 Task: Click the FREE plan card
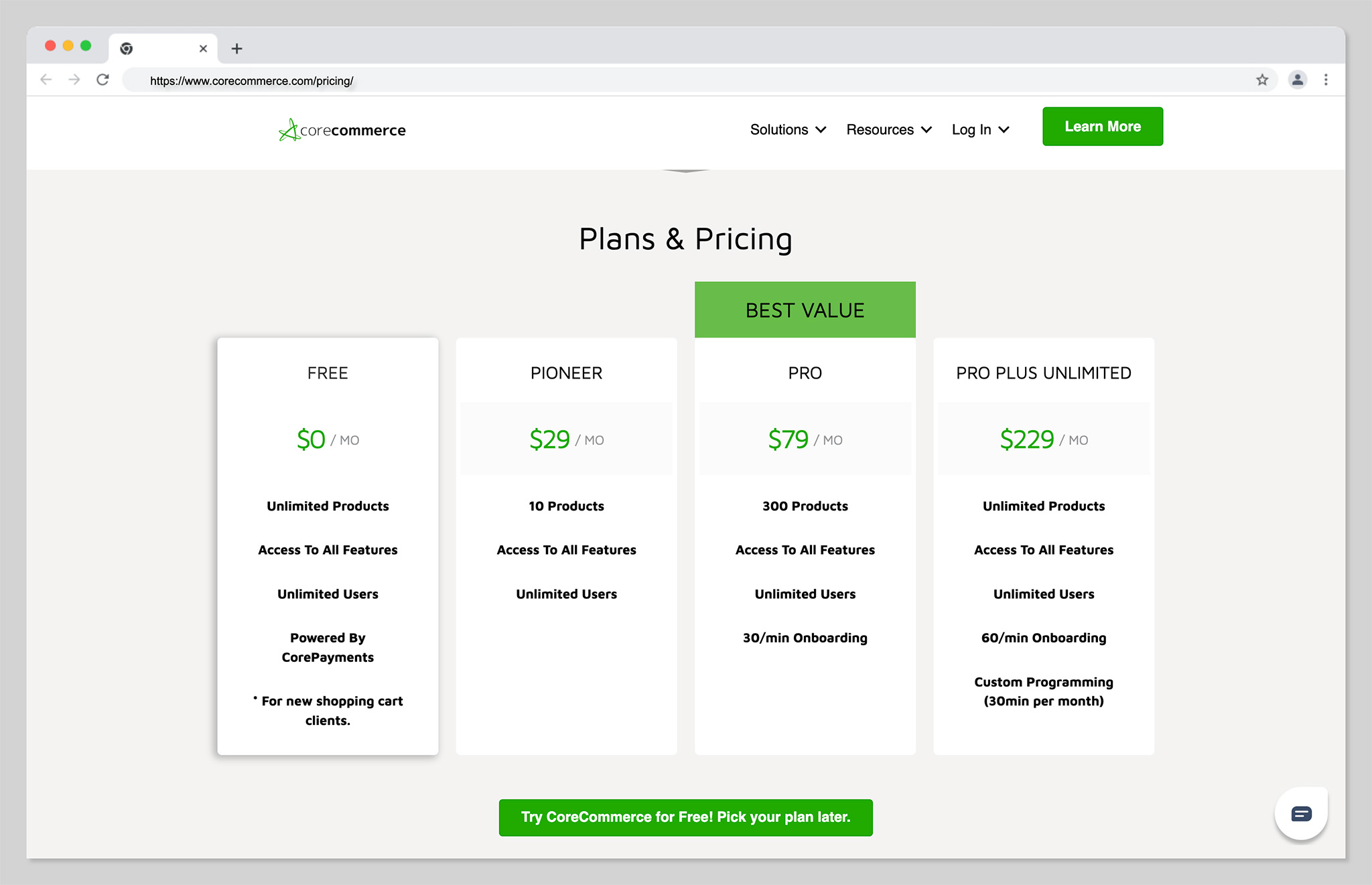[328, 546]
